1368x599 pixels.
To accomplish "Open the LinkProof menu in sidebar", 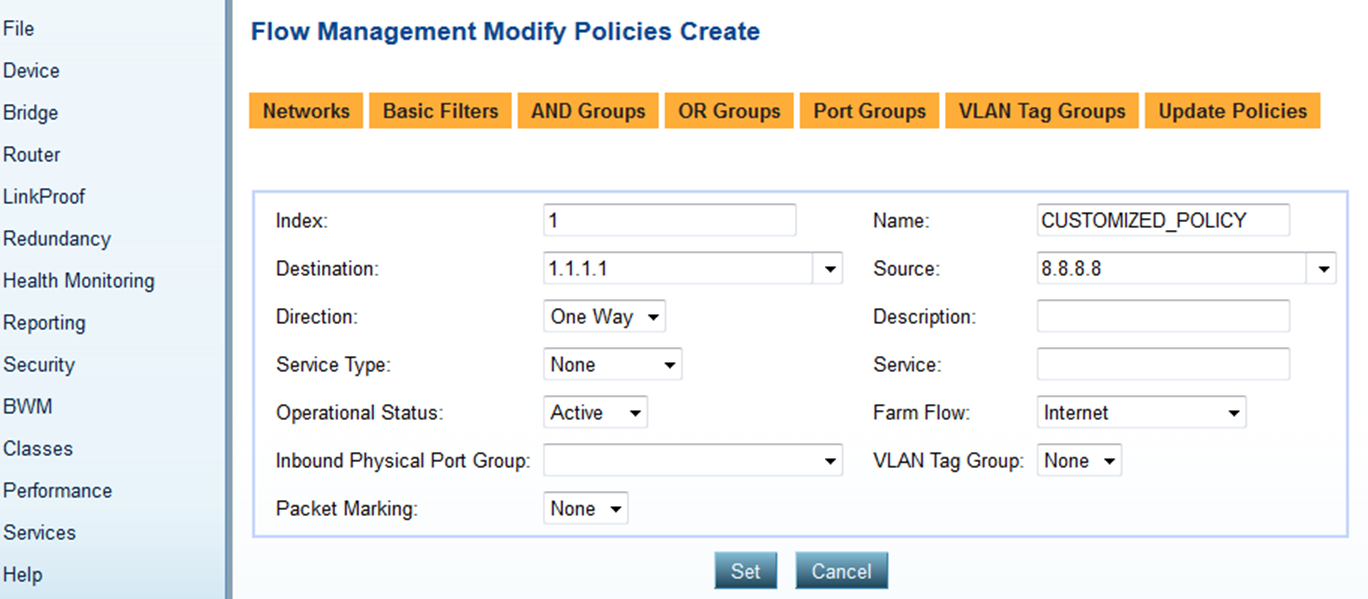I will [44, 197].
